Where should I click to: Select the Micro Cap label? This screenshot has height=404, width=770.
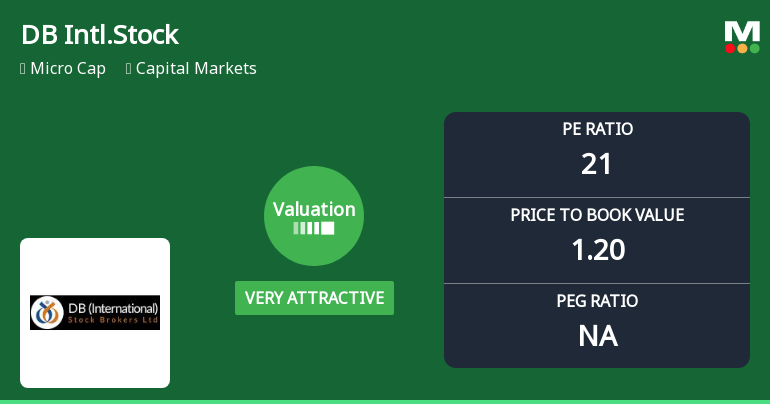pyautogui.click(x=68, y=69)
